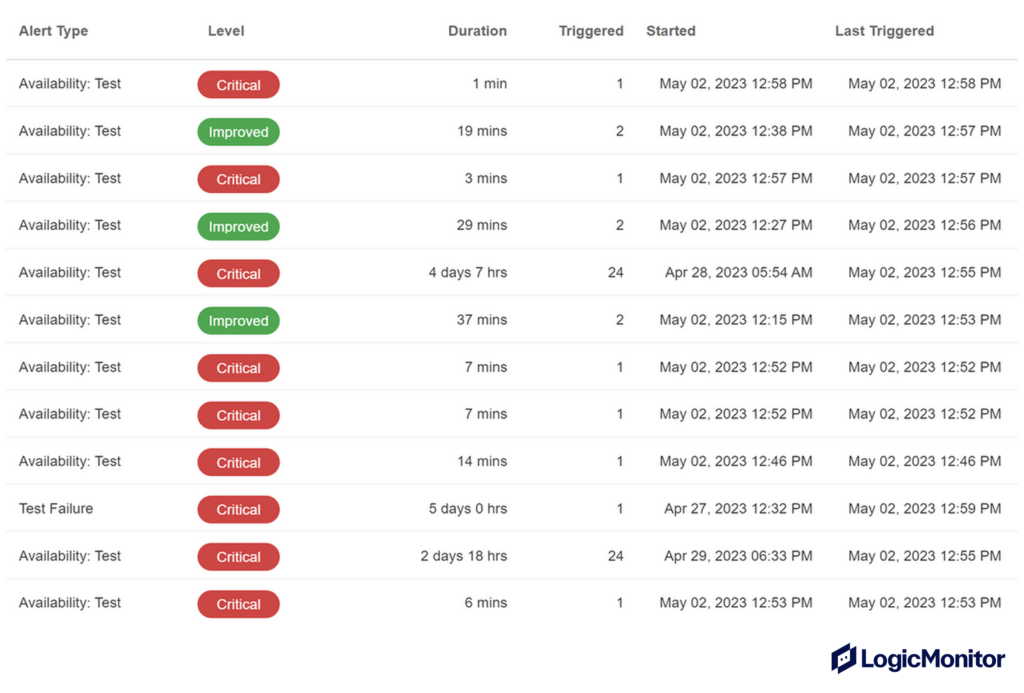Viewport: 1024px width, 693px height.
Task: Sort by the Last Triggered column header
Action: (x=884, y=31)
